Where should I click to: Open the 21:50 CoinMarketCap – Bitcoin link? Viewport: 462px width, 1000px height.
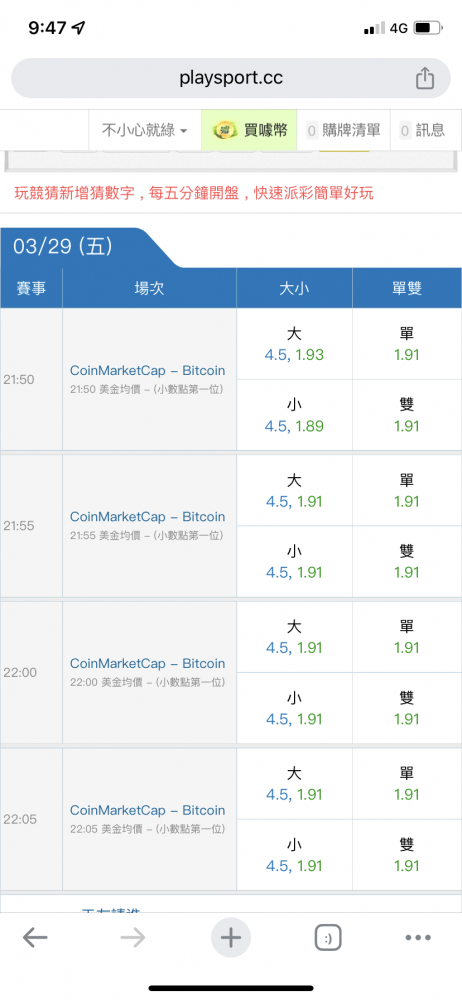pyautogui.click(x=147, y=371)
